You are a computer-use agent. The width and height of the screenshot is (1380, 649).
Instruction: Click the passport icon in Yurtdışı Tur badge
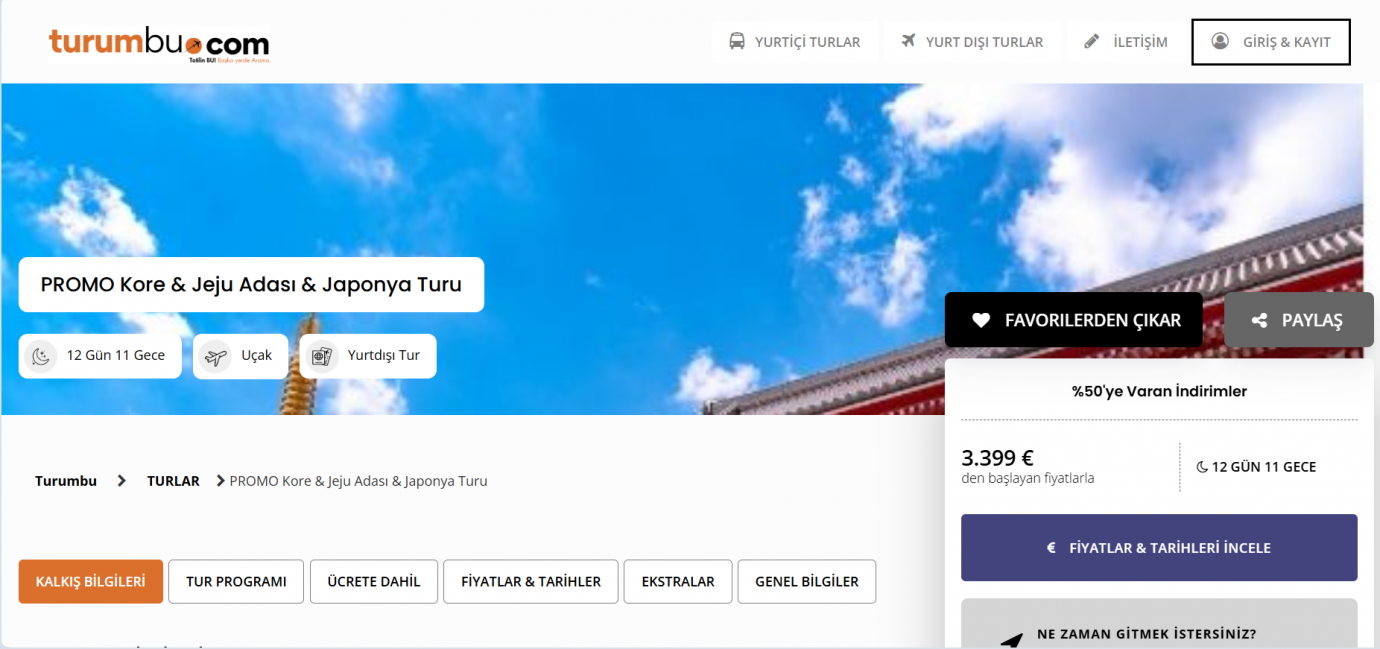coord(321,356)
